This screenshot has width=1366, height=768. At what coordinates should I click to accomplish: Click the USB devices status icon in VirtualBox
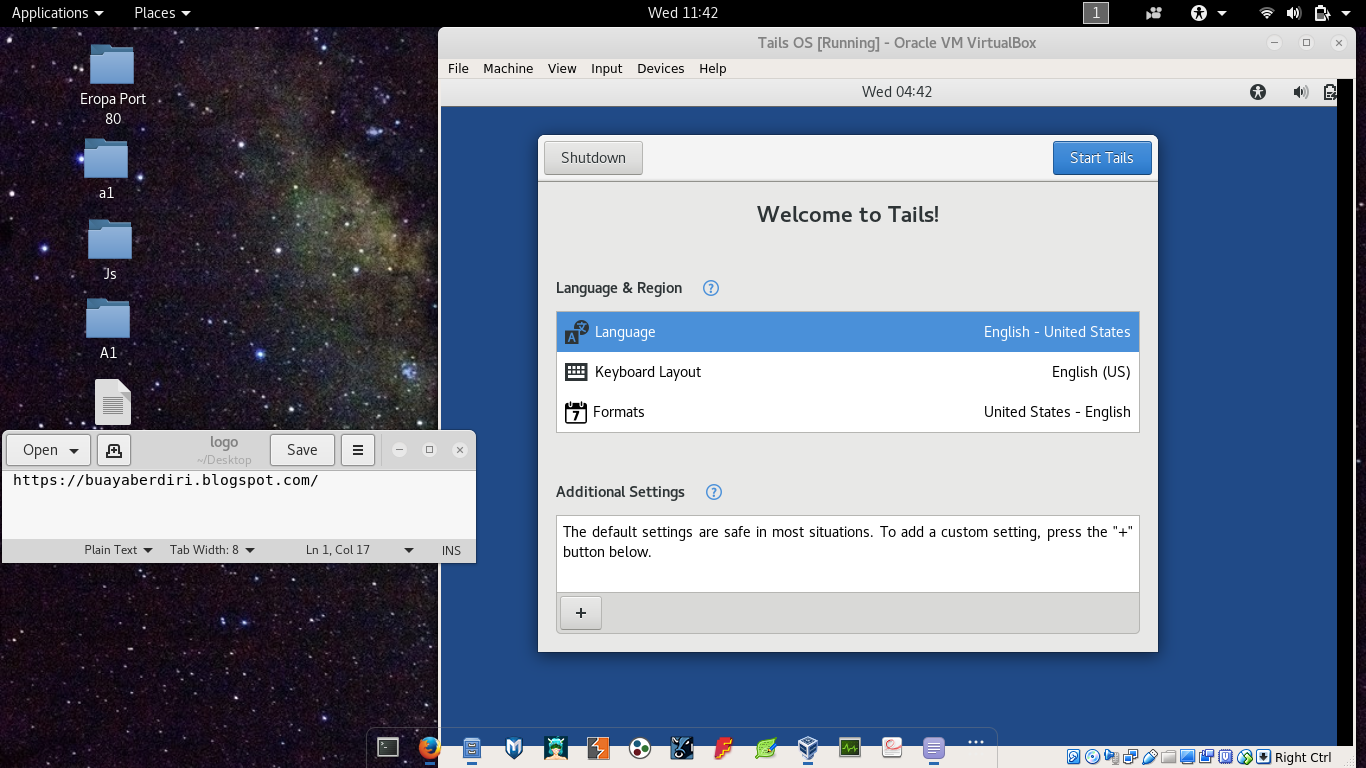(1150, 757)
